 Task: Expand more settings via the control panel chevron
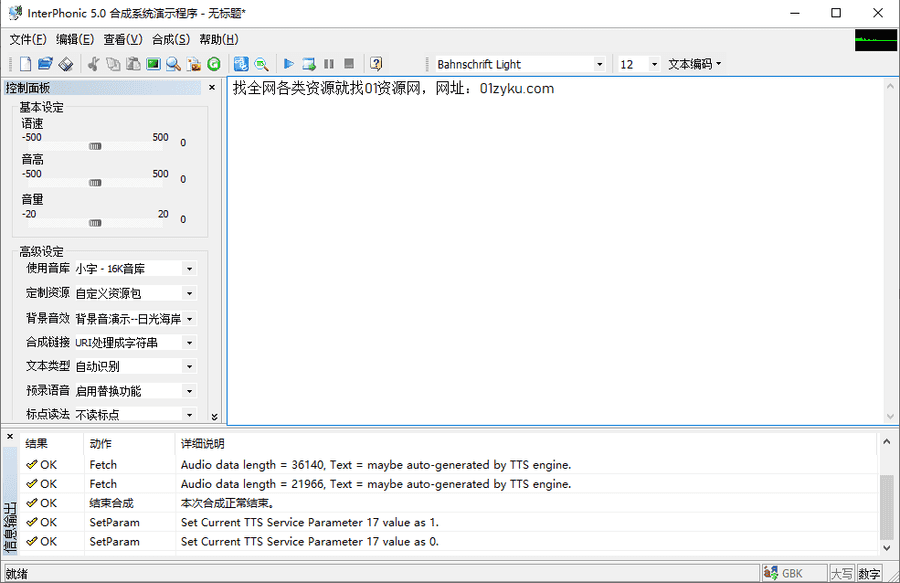coord(214,417)
